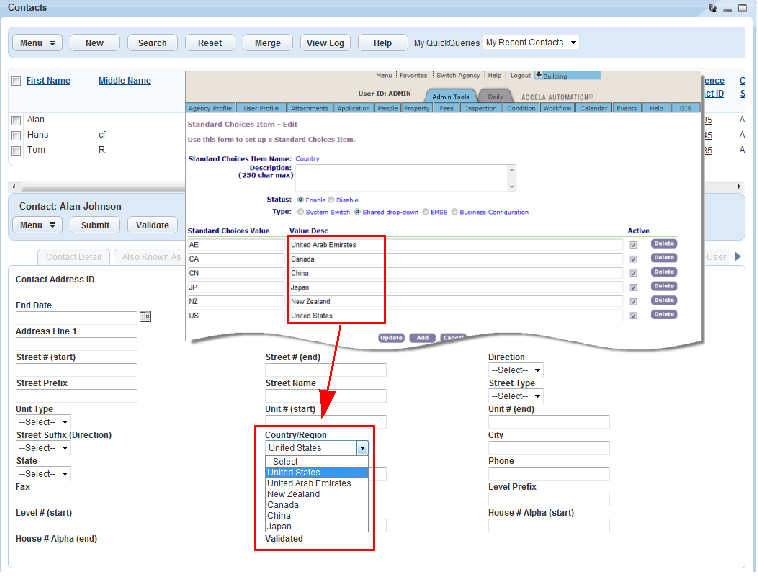This screenshot has height=577, width=758.
Task: Delete the AE standard choice row
Action: tap(663, 243)
